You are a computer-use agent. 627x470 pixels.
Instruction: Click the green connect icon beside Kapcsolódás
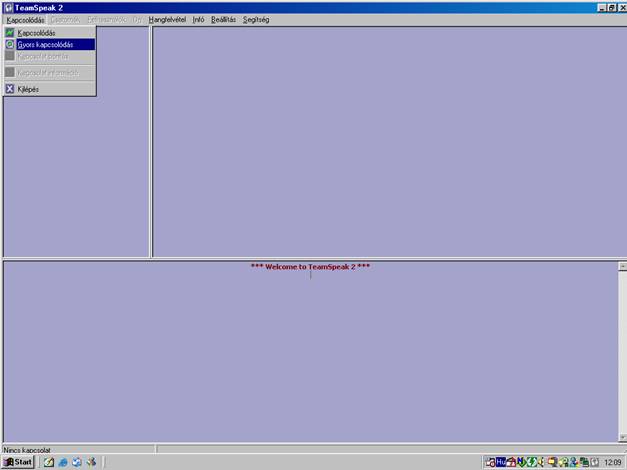[10, 33]
